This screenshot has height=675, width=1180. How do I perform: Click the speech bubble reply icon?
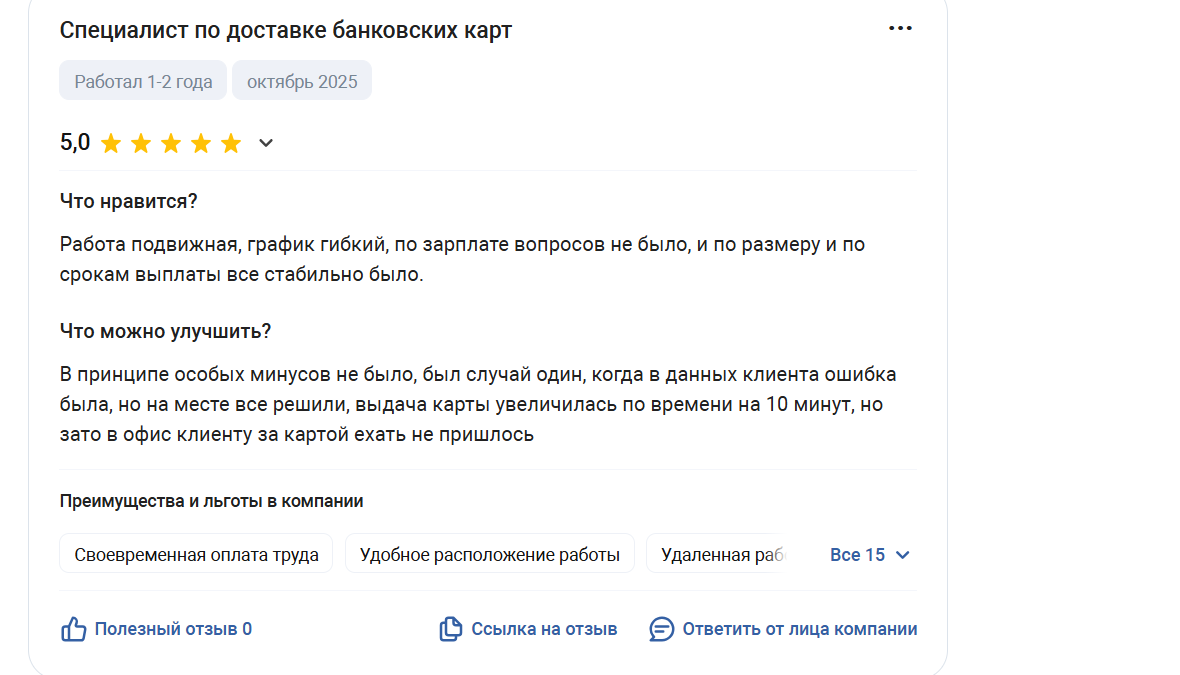[661, 629]
